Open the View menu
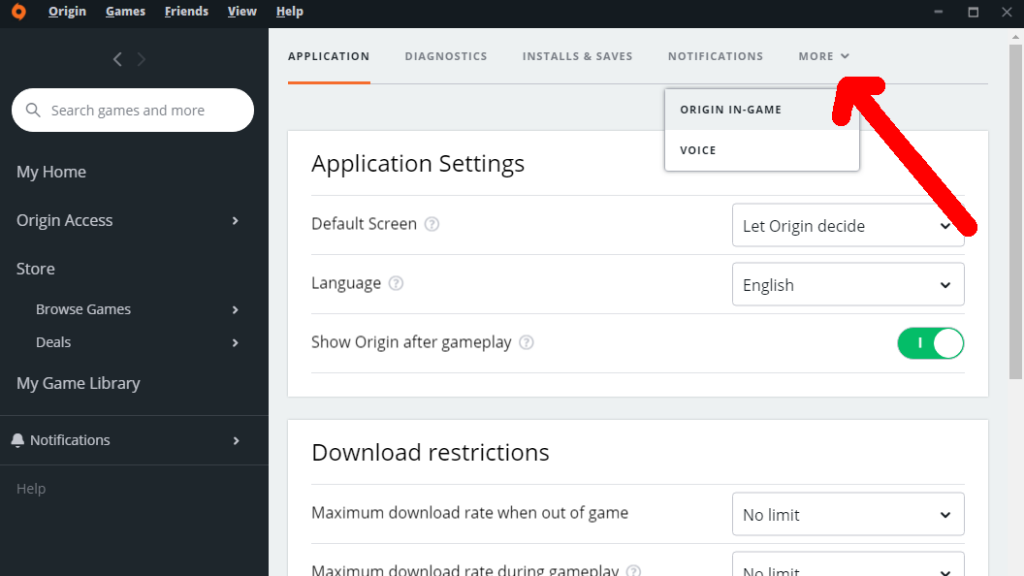This screenshot has width=1024, height=576. pyautogui.click(x=242, y=12)
